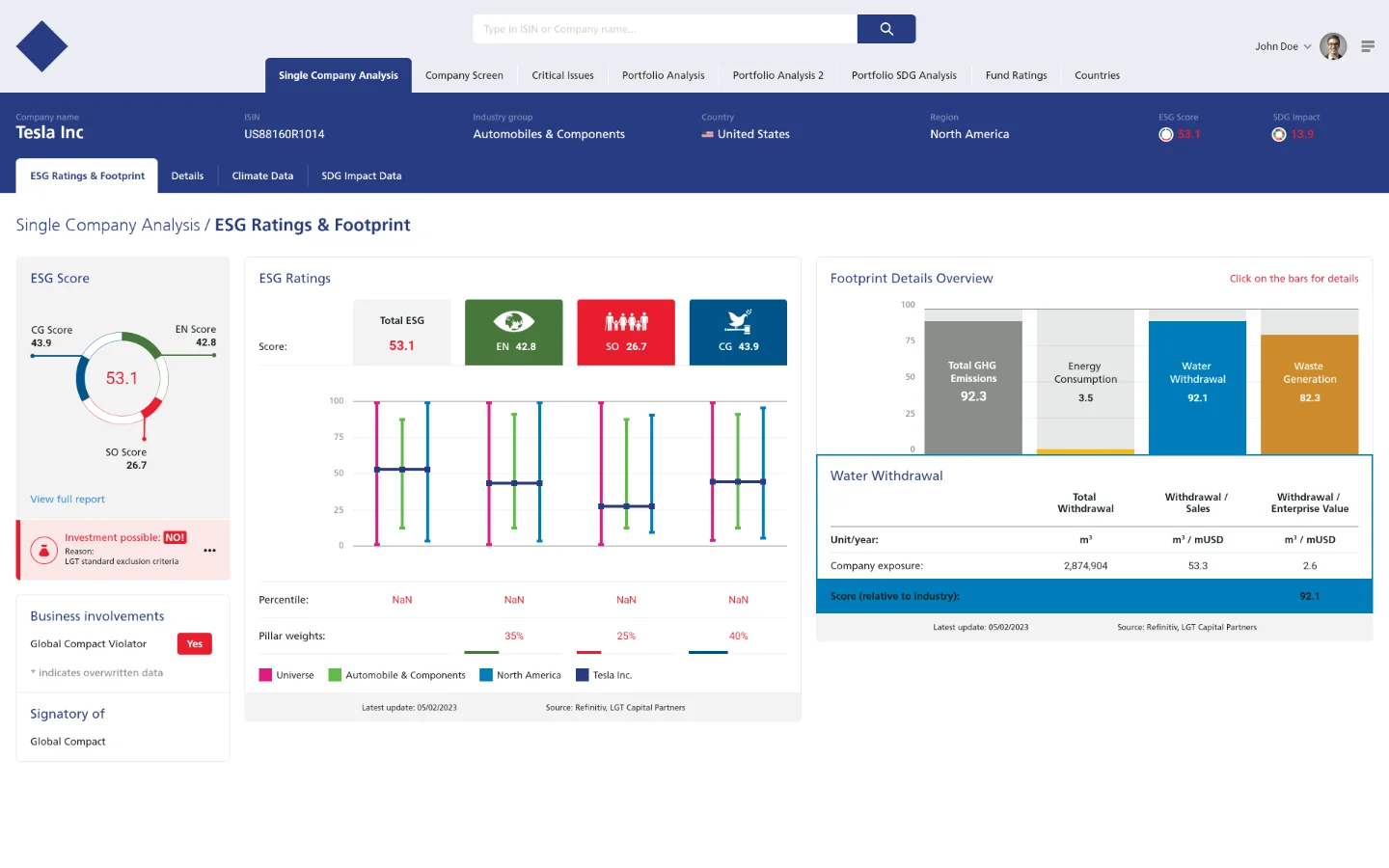Click the Tesla Inc company name

coord(50,133)
